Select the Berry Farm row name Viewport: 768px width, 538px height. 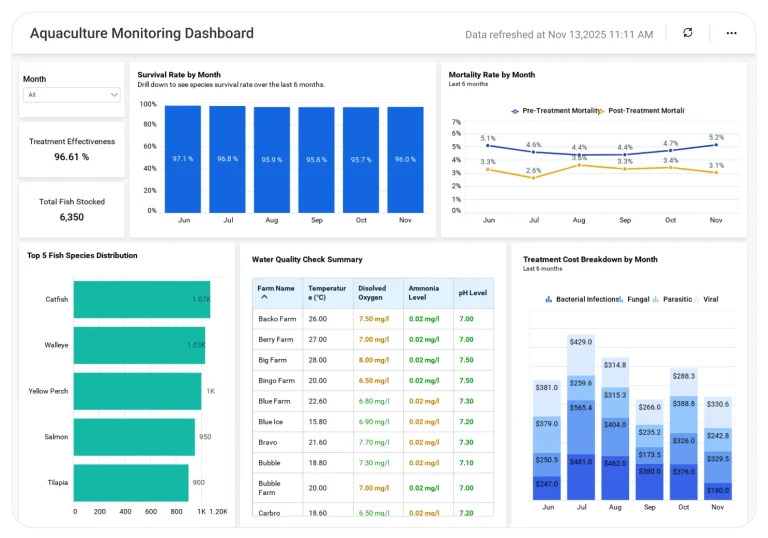276,339
